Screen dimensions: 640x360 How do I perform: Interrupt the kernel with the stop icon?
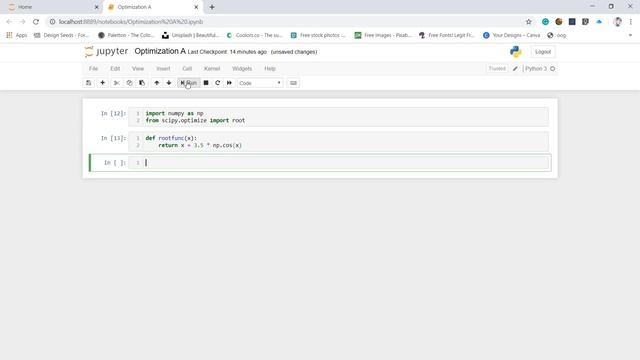(206, 83)
